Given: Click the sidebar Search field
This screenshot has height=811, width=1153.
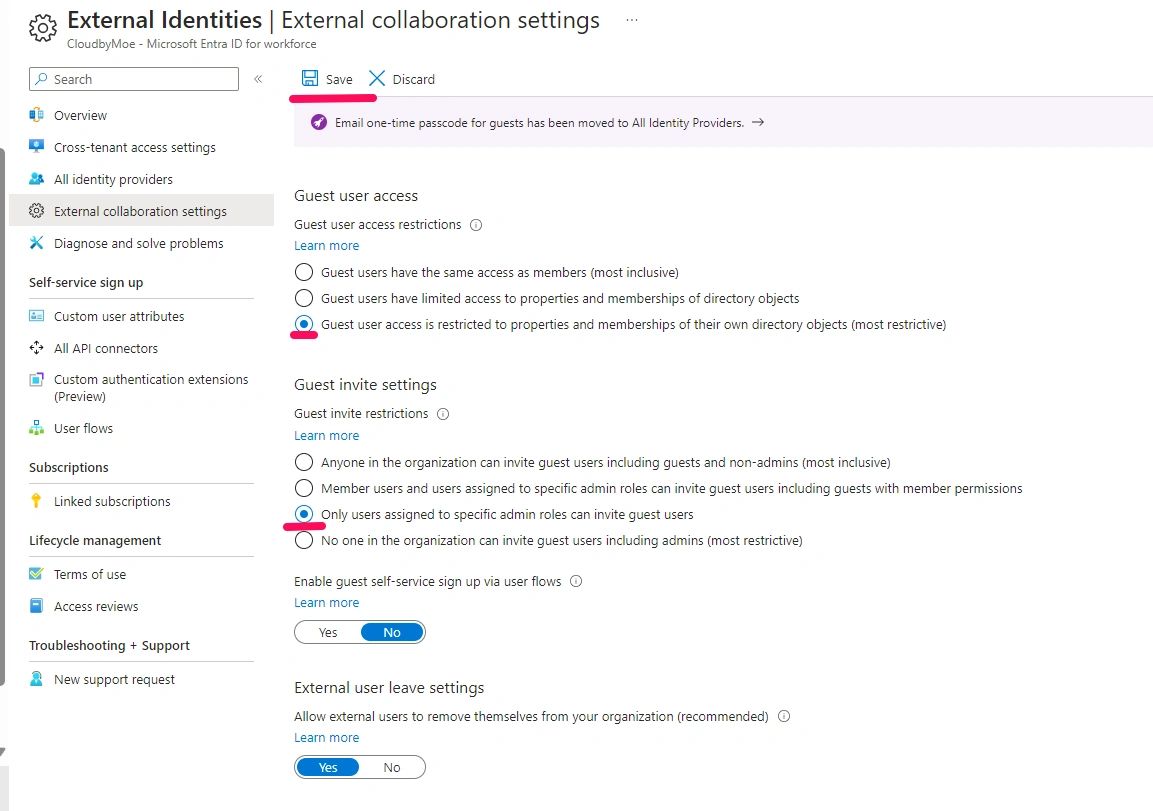Looking at the screenshot, I should (134, 79).
